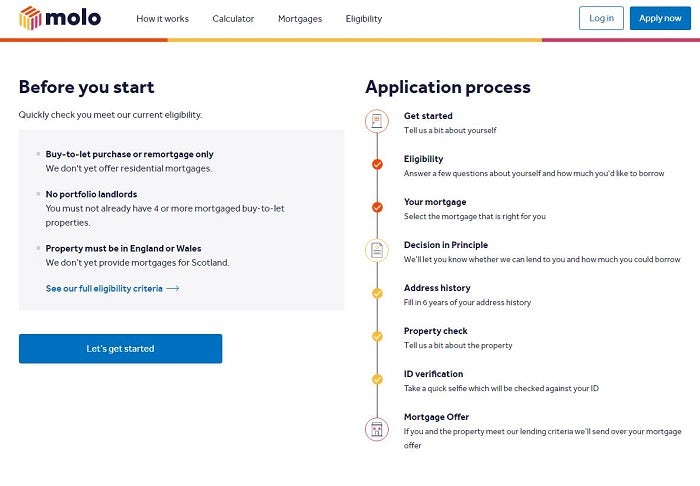Open the Calculator page
Screen dimensions: 700x486
point(233,19)
